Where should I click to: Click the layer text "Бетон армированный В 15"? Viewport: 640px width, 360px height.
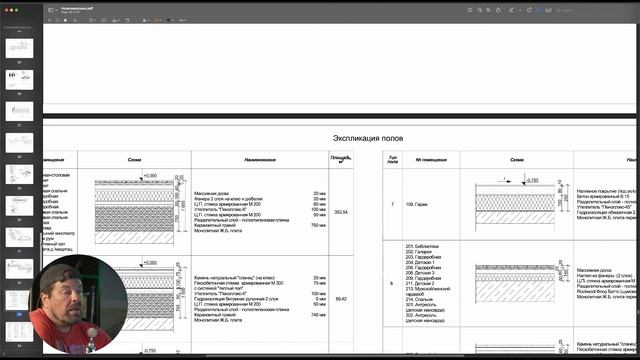point(602,196)
